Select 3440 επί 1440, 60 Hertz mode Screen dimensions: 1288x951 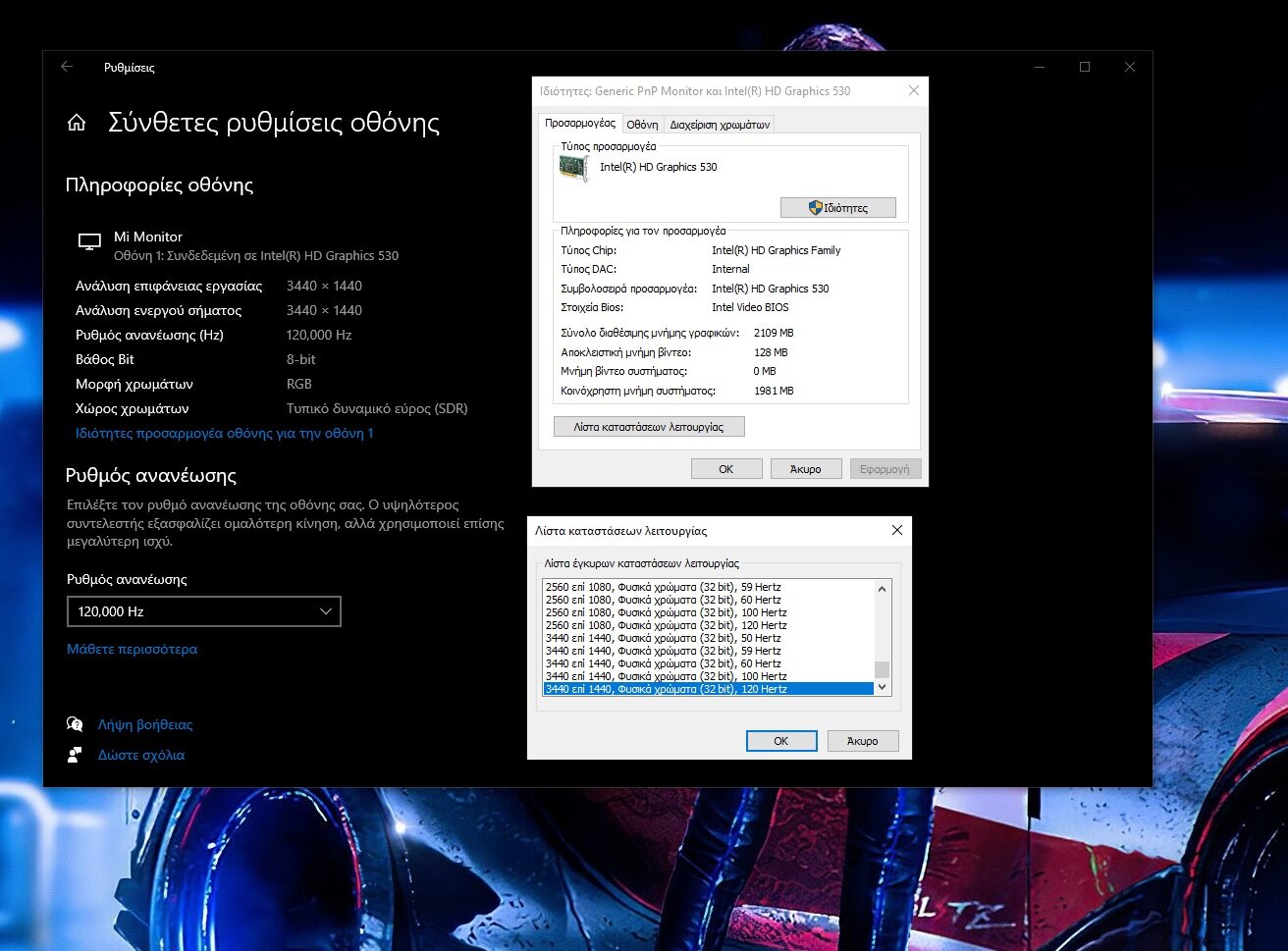(x=708, y=663)
